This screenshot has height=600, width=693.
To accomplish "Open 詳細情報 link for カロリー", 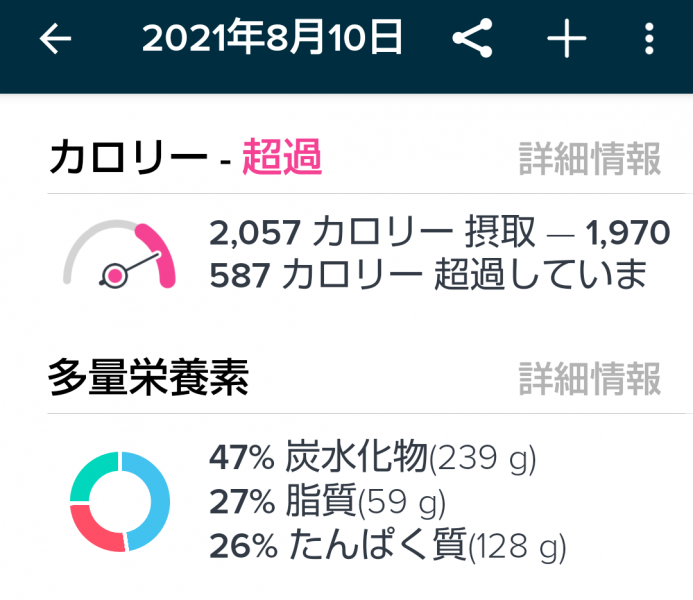I will 589,158.
